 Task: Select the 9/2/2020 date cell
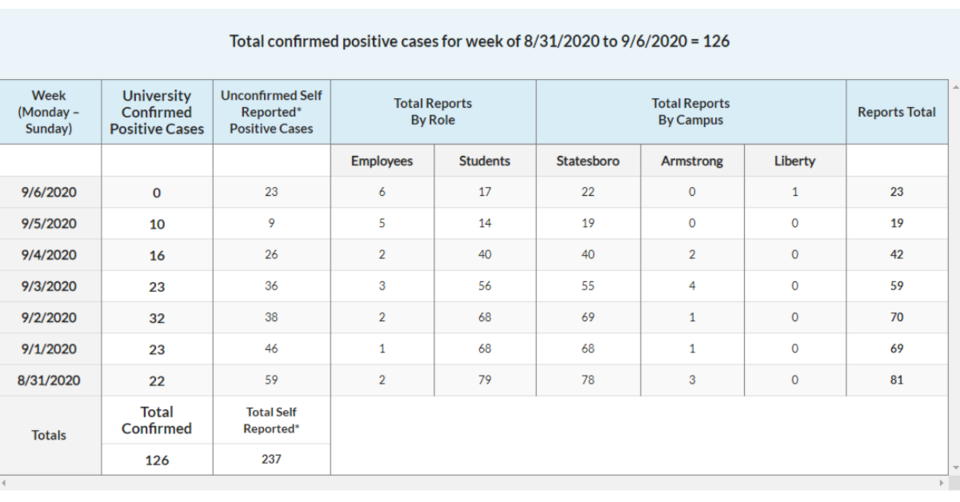(x=49, y=318)
